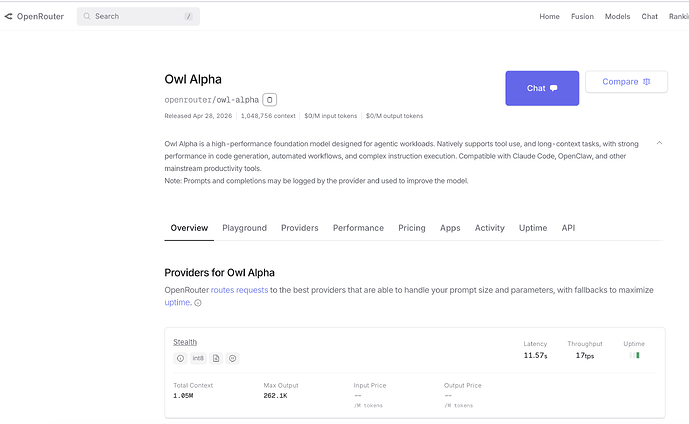Click the Throughput value 17tps
The image size is (689, 424).
(585, 355)
